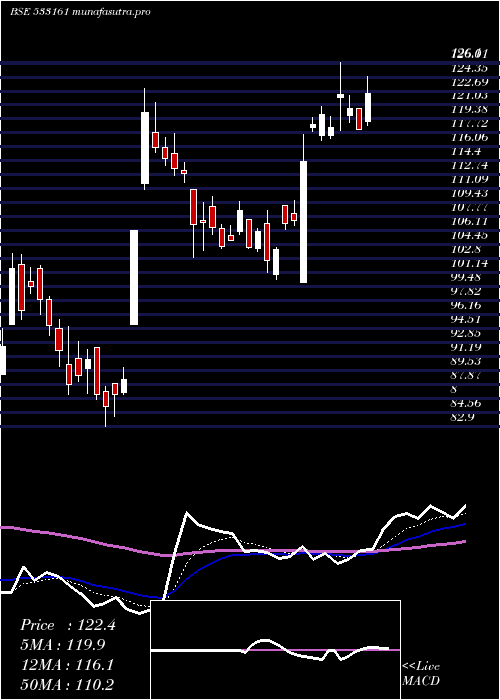The width and height of the screenshot is (500, 700).
Task: Click the 89.53 price axis label
Action: coord(466,361)
